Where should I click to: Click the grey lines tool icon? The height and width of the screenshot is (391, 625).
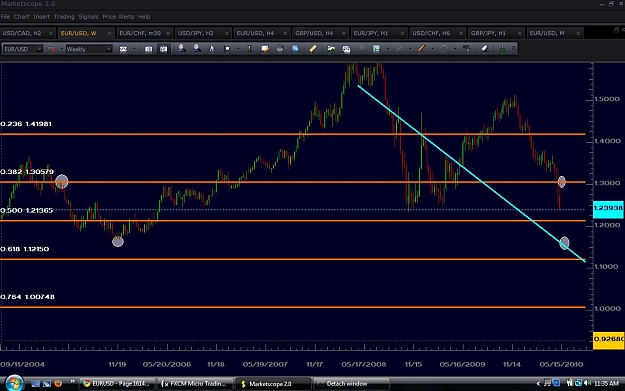click(x=362, y=49)
